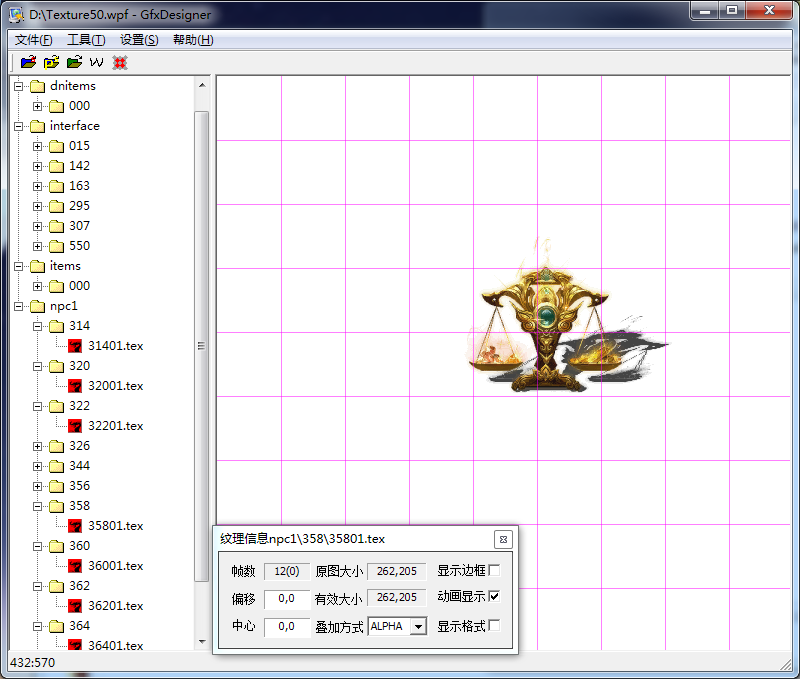This screenshot has height=679, width=800.
Task: Click the red cross toolbar icon
Action: (120, 63)
